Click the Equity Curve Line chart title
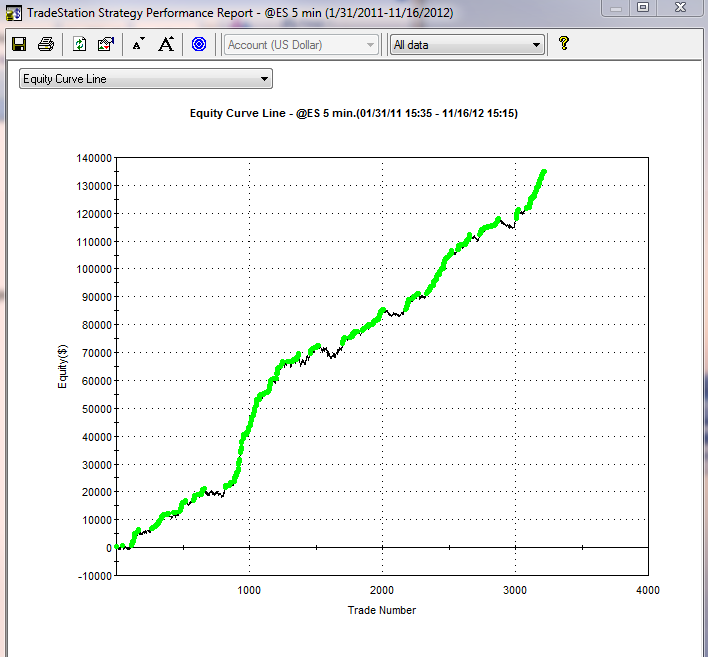The width and height of the screenshot is (708, 657). (x=353, y=114)
